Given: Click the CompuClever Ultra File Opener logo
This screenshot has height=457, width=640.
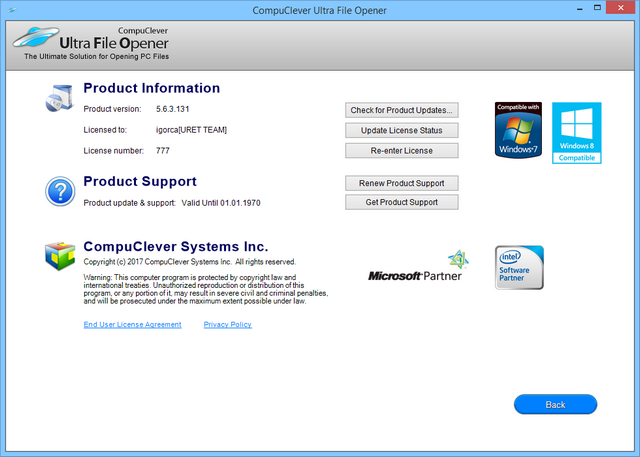Looking at the screenshot, I should point(90,44).
